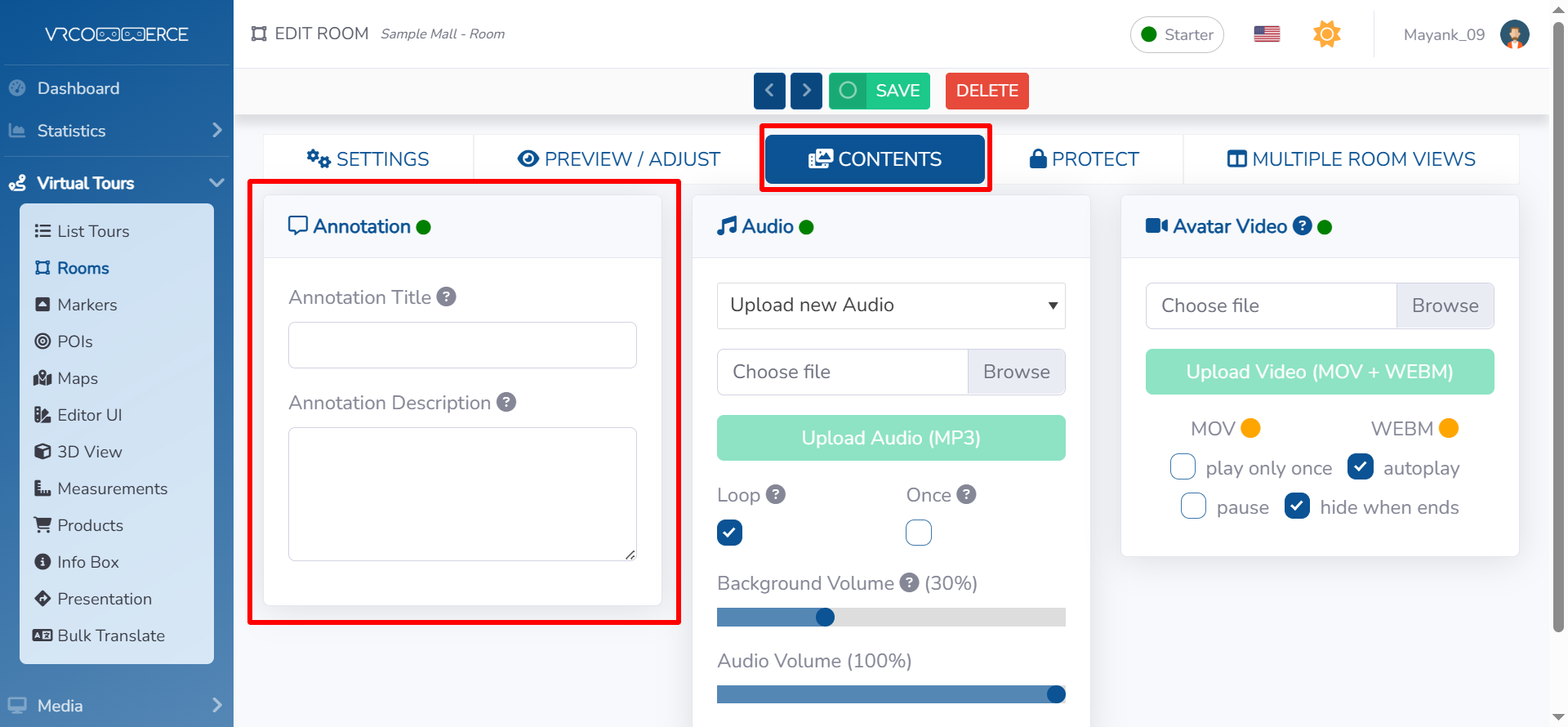Switch to the Settings tab
This screenshot has width=1568, height=727.
tap(368, 159)
